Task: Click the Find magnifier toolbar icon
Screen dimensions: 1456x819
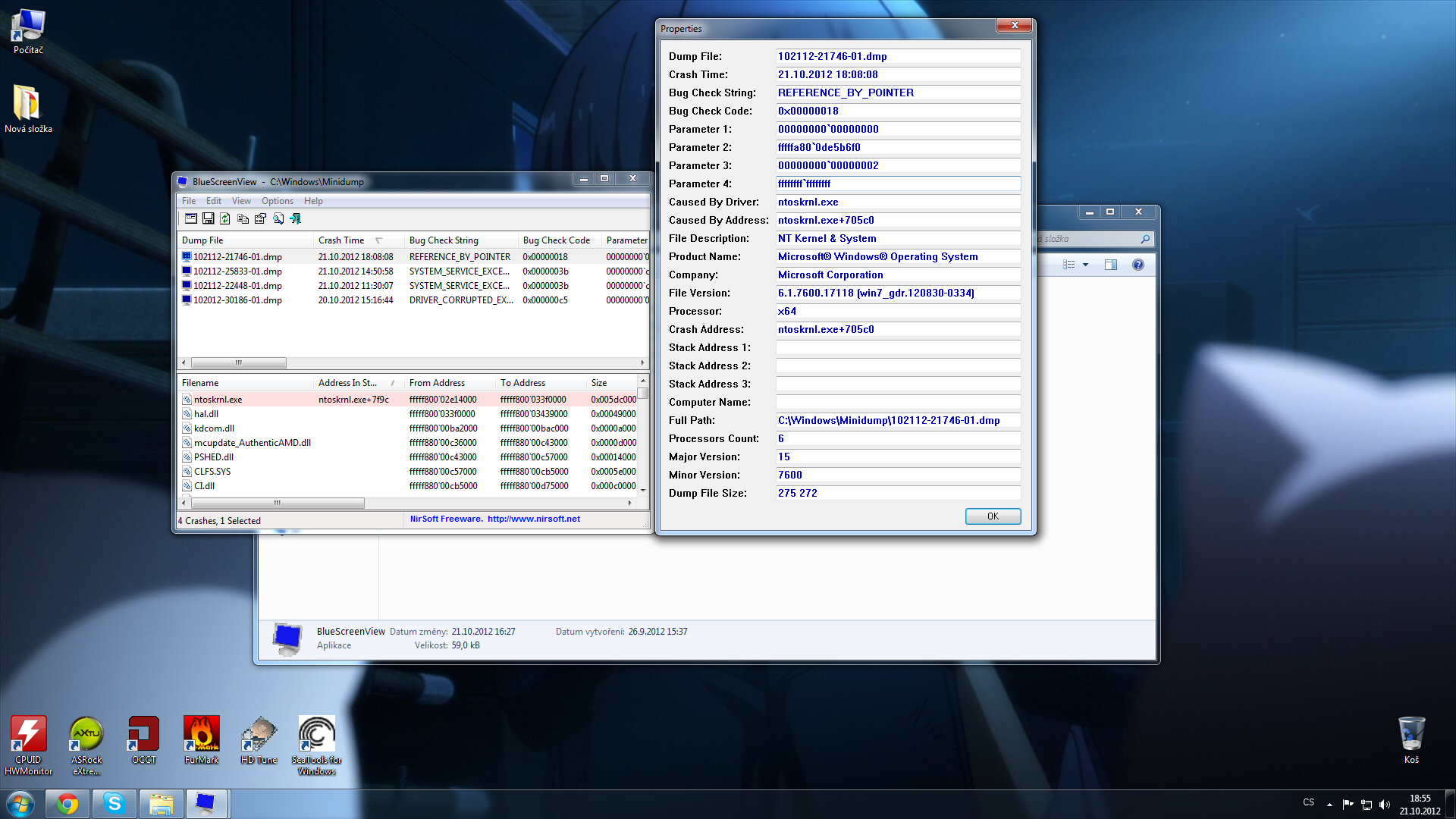Action: [278, 218]
